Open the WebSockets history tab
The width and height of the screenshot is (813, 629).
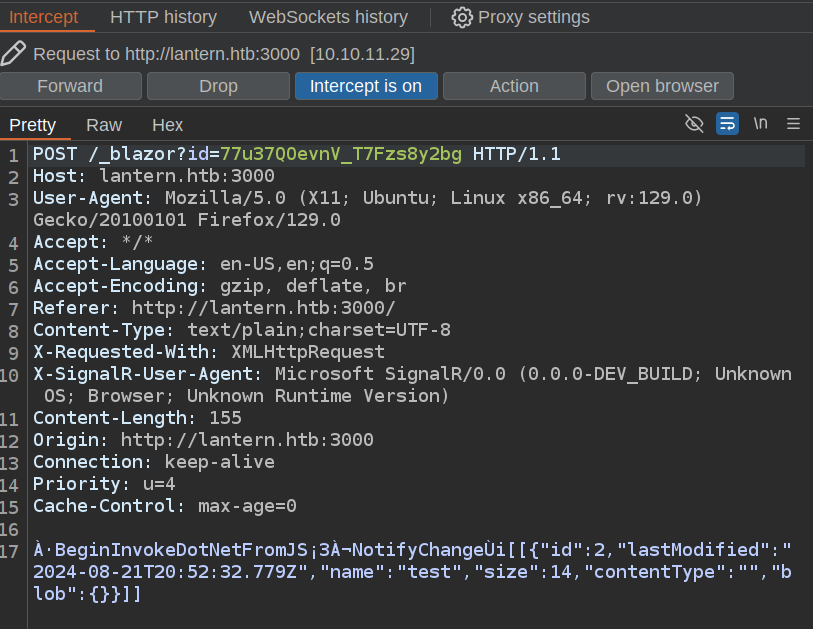pos(328,17)
